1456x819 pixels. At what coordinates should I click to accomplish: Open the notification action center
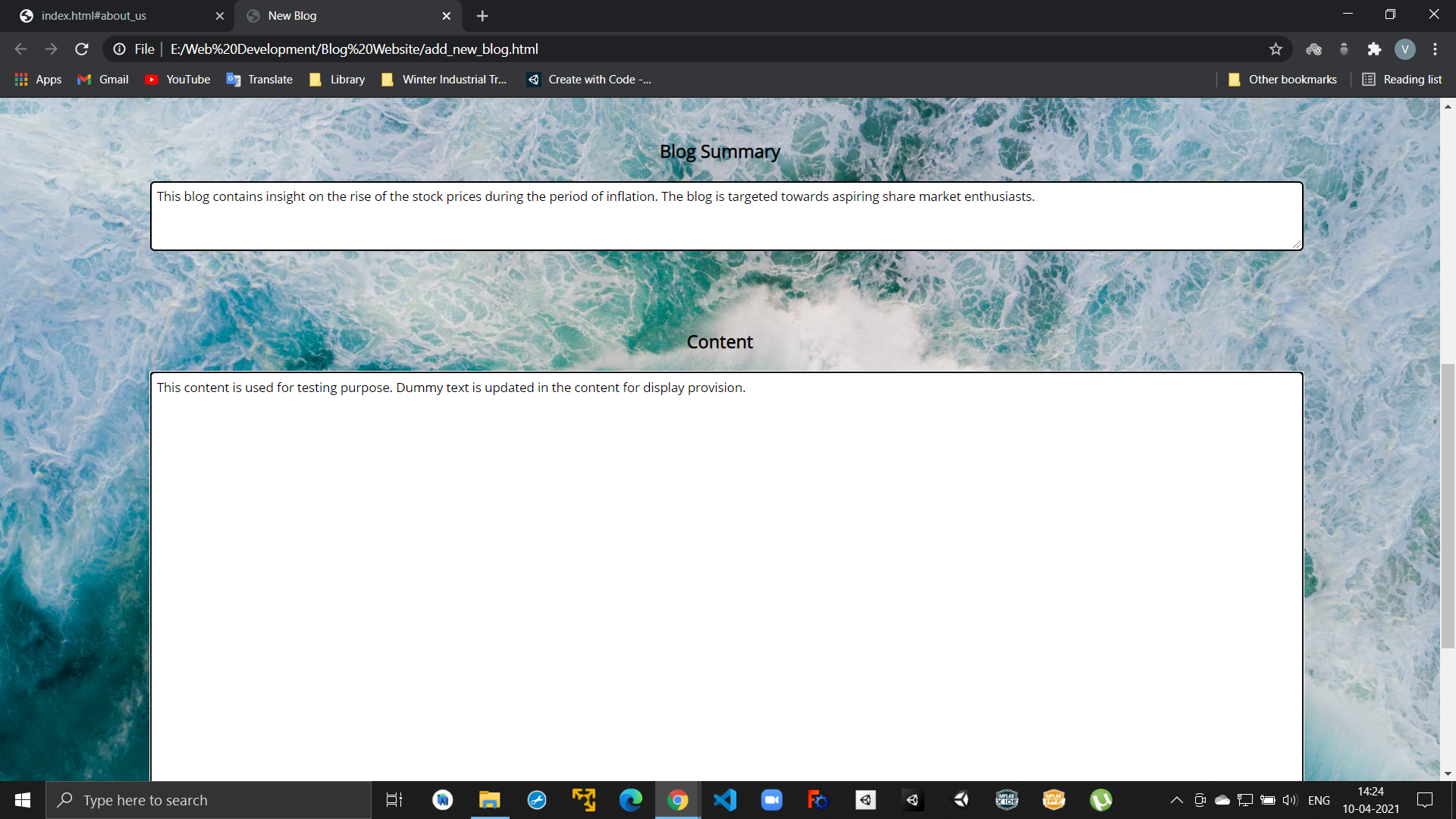click(1425, 800)
